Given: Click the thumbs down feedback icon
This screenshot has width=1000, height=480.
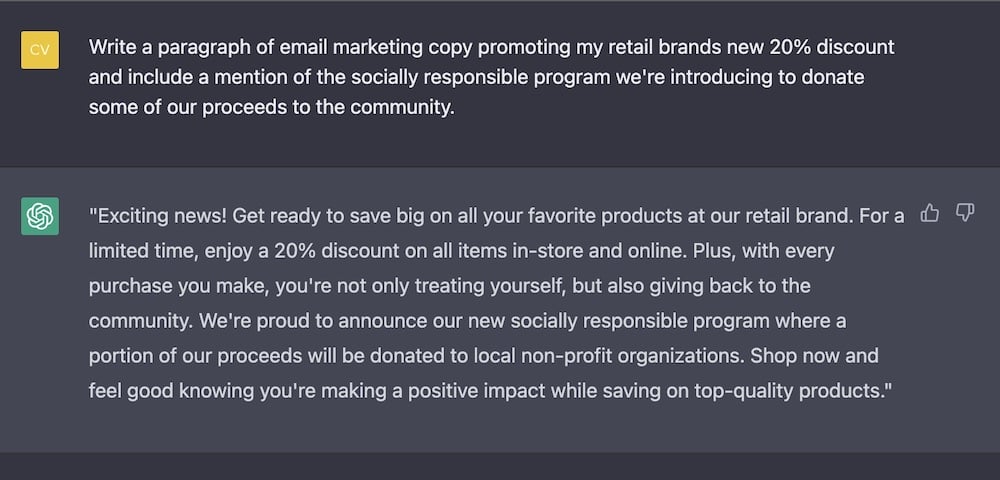Looking at the screenshot, I should [965, 213].
